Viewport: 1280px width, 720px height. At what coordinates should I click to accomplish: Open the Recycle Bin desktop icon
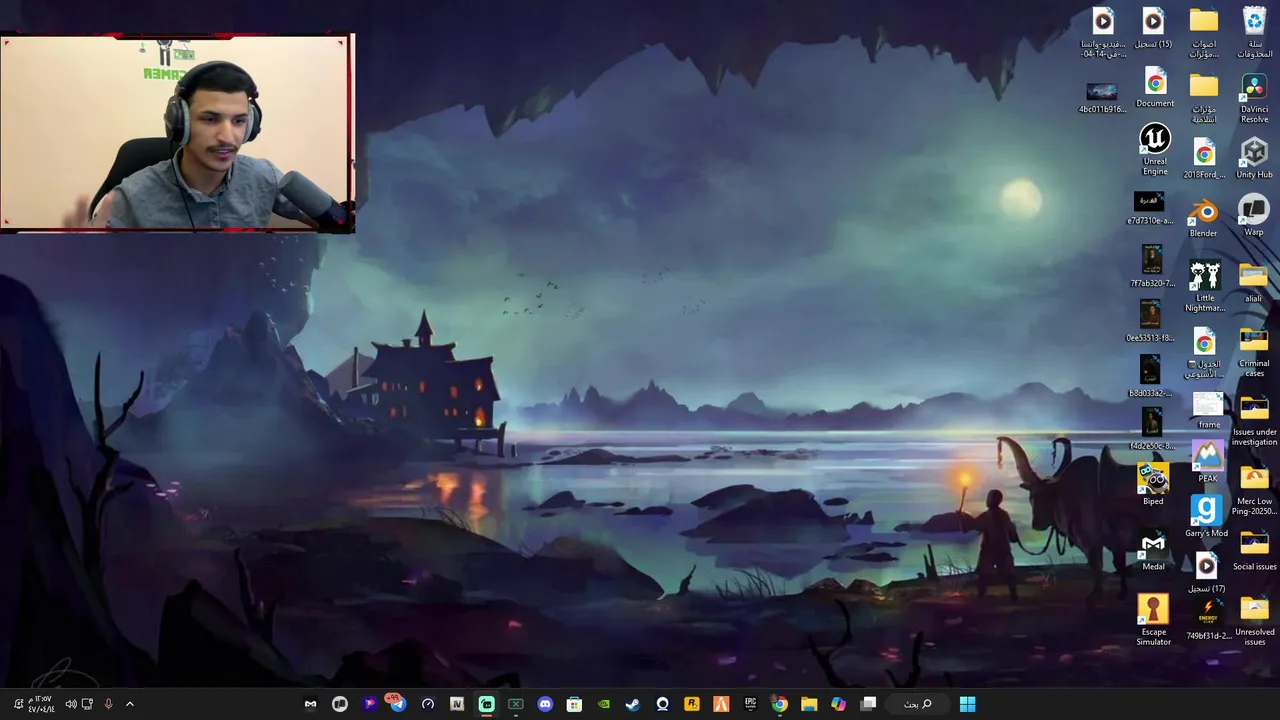pos(1254,32)
